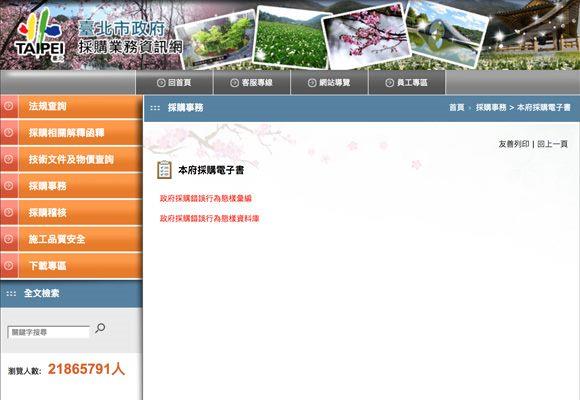Click the circle icon beside 法規查詢
The height and width of the screenshot is (400, 580).
[x=9, y=106]
